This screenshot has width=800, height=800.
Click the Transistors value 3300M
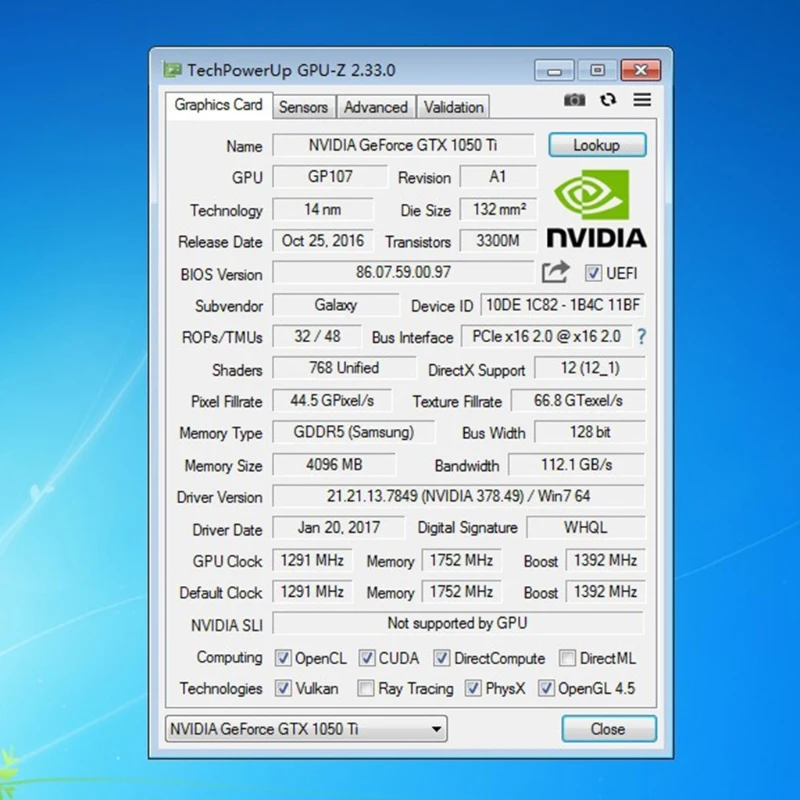click(x=498, y=241)
